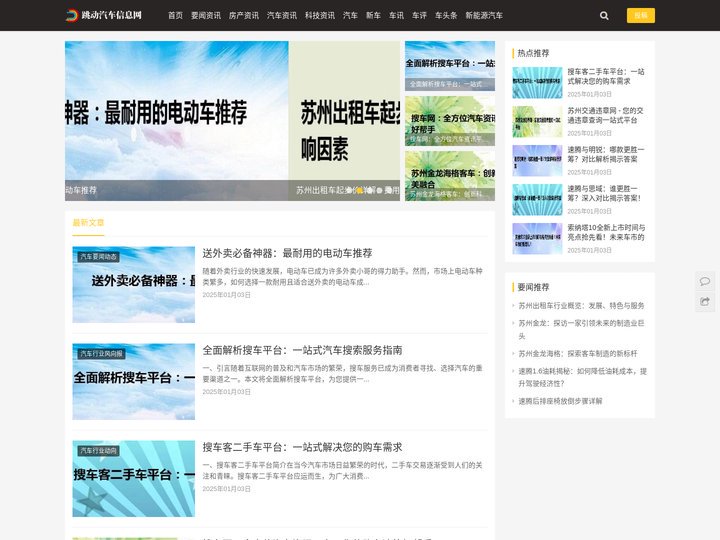The image size is (720, 540).
Task: Open side banner 搜车网：全方位汽车资讯
Action: click(450, 121)
